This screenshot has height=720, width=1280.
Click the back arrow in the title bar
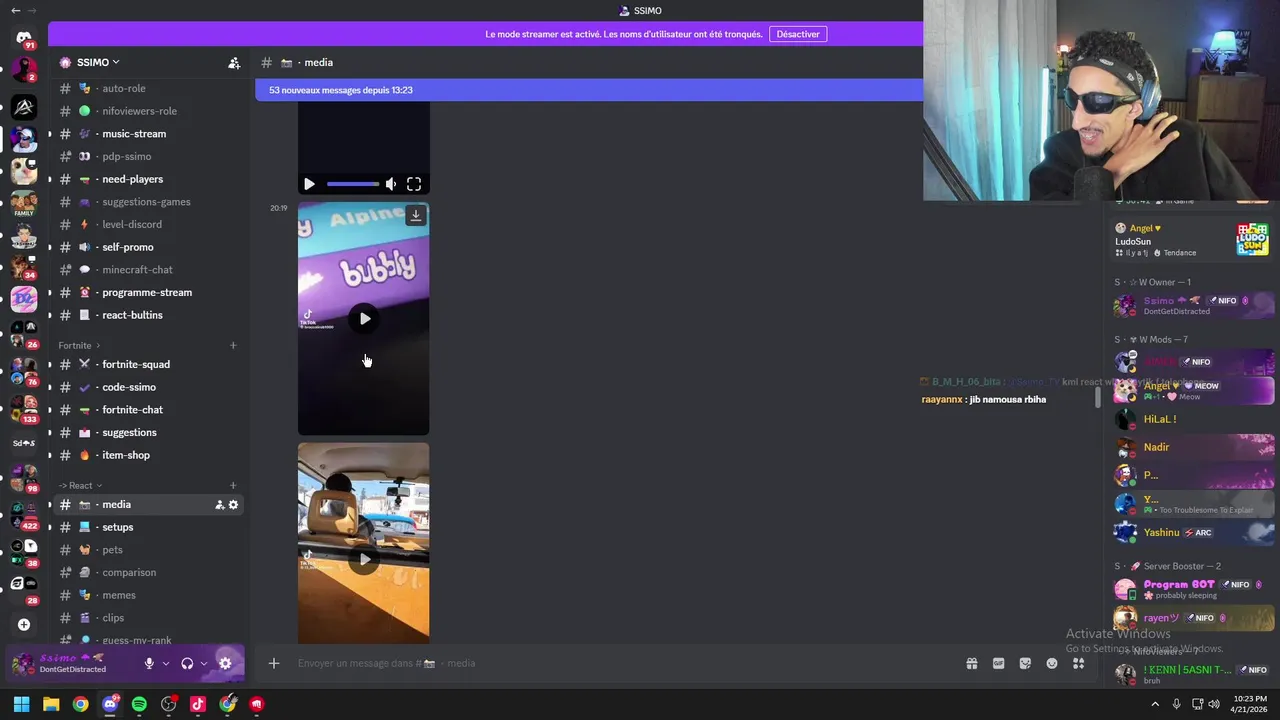tap(15, 10)
